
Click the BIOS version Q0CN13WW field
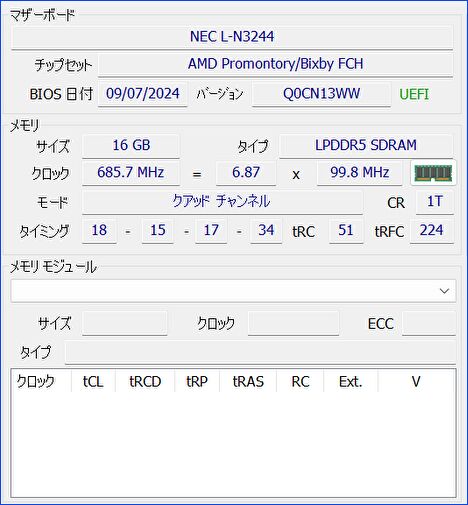coord(321,94)
